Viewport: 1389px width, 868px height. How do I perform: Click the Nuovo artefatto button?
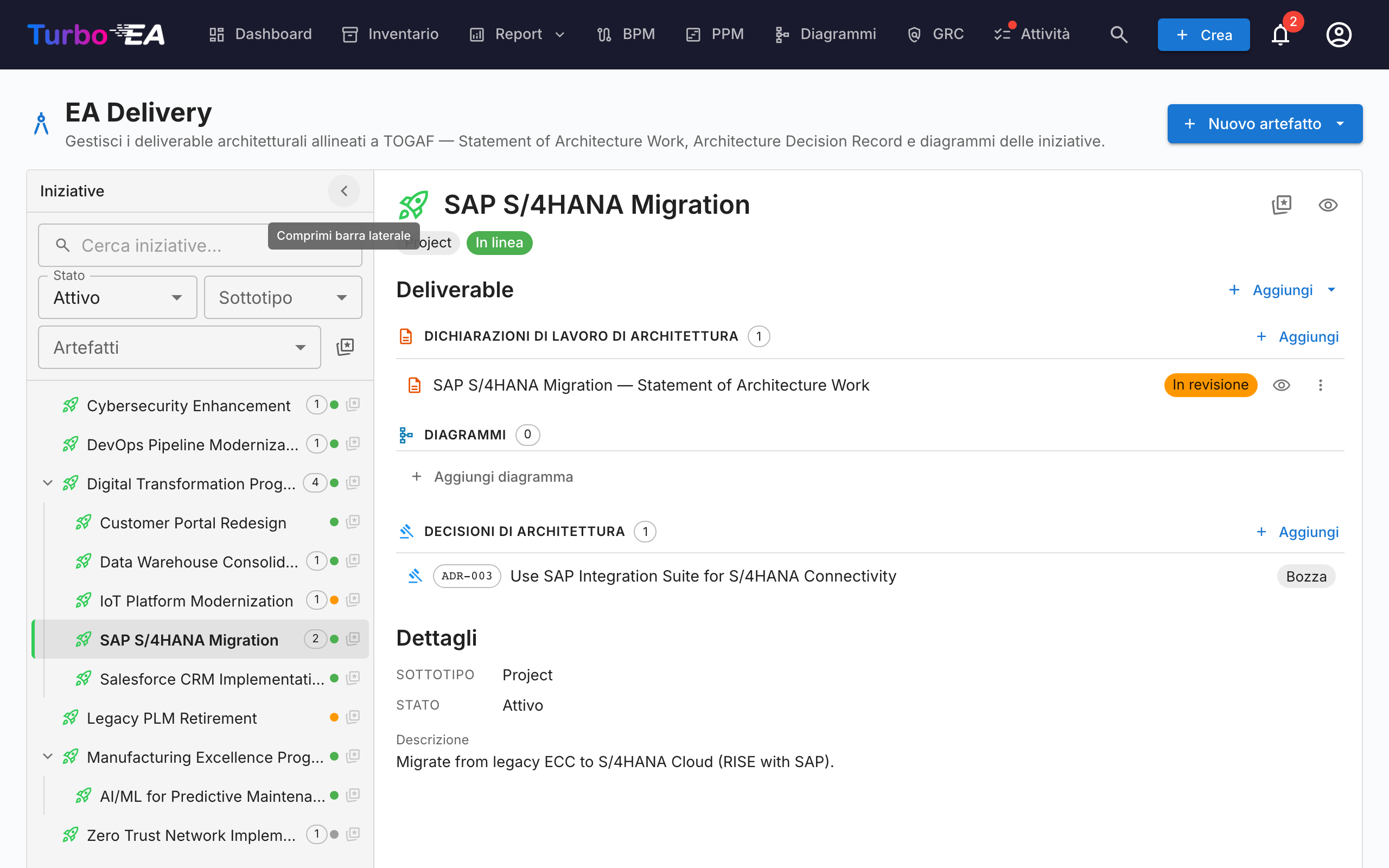coord(1264,124)
